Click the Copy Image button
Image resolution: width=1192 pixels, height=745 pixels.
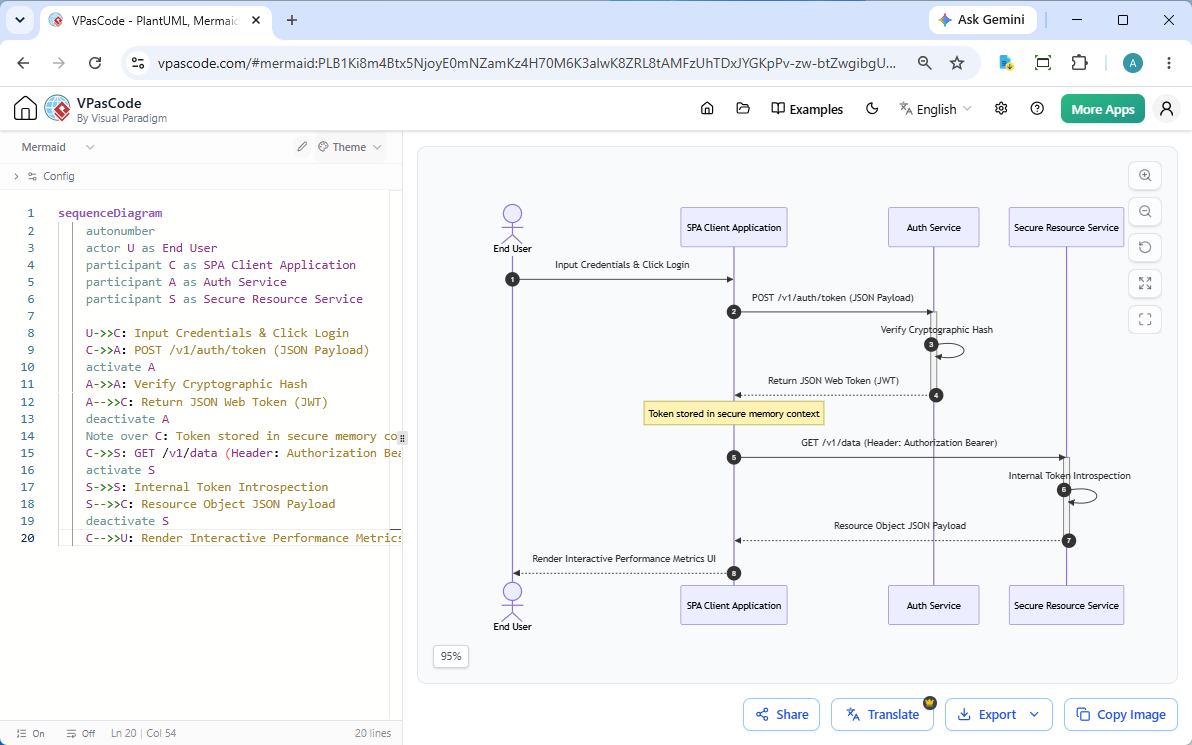[x=1121, y=715]
